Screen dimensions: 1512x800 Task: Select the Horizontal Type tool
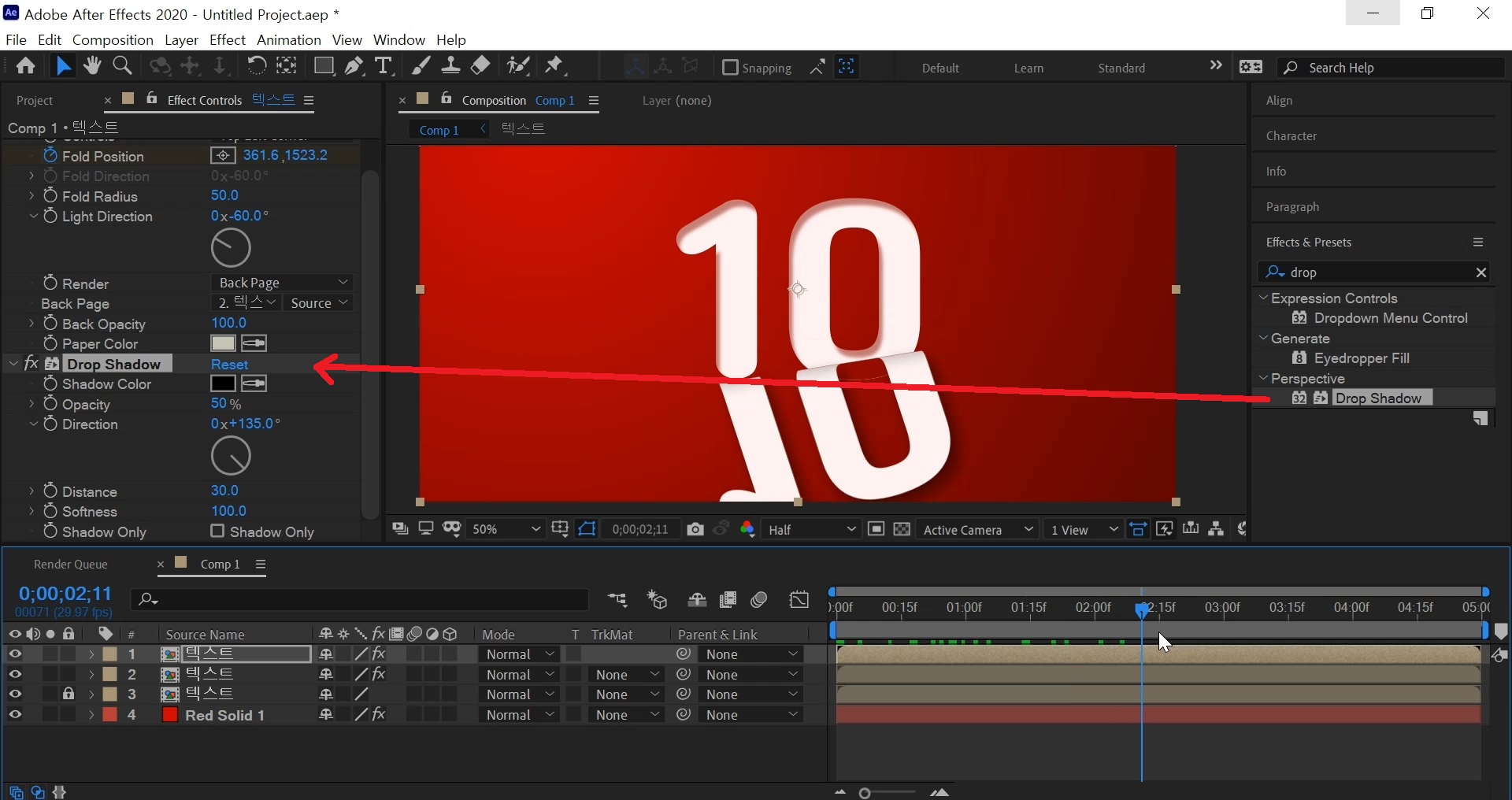pyautogui.click(x=384, y=66)
